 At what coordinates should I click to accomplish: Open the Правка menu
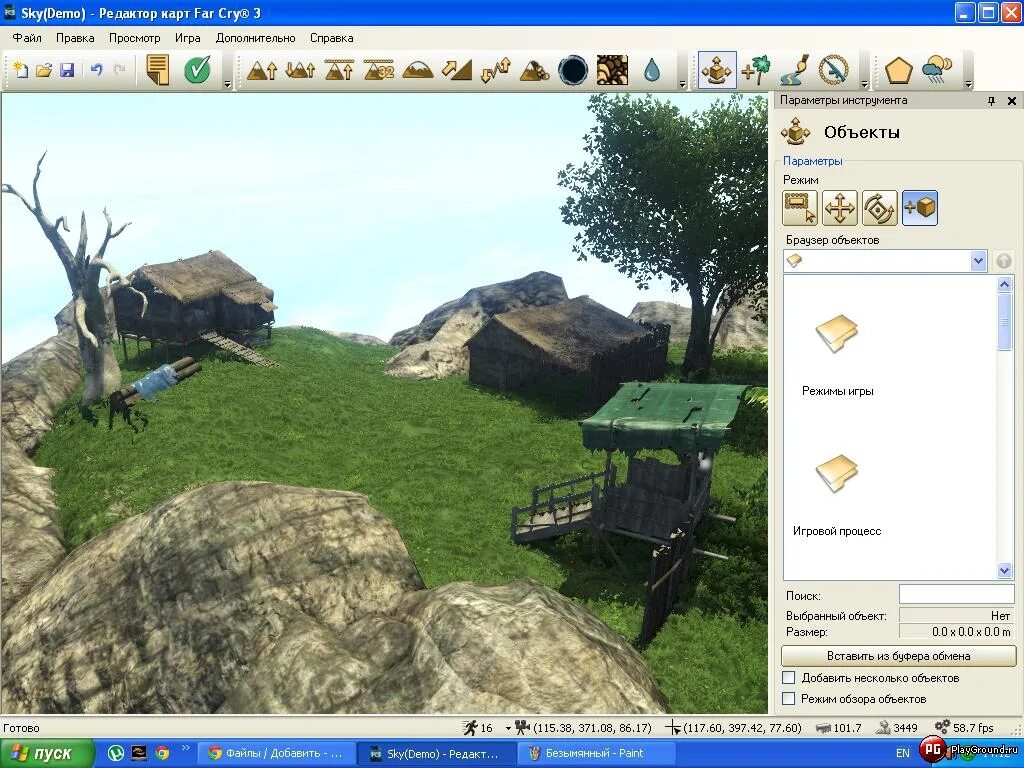(x=75, y=38)
